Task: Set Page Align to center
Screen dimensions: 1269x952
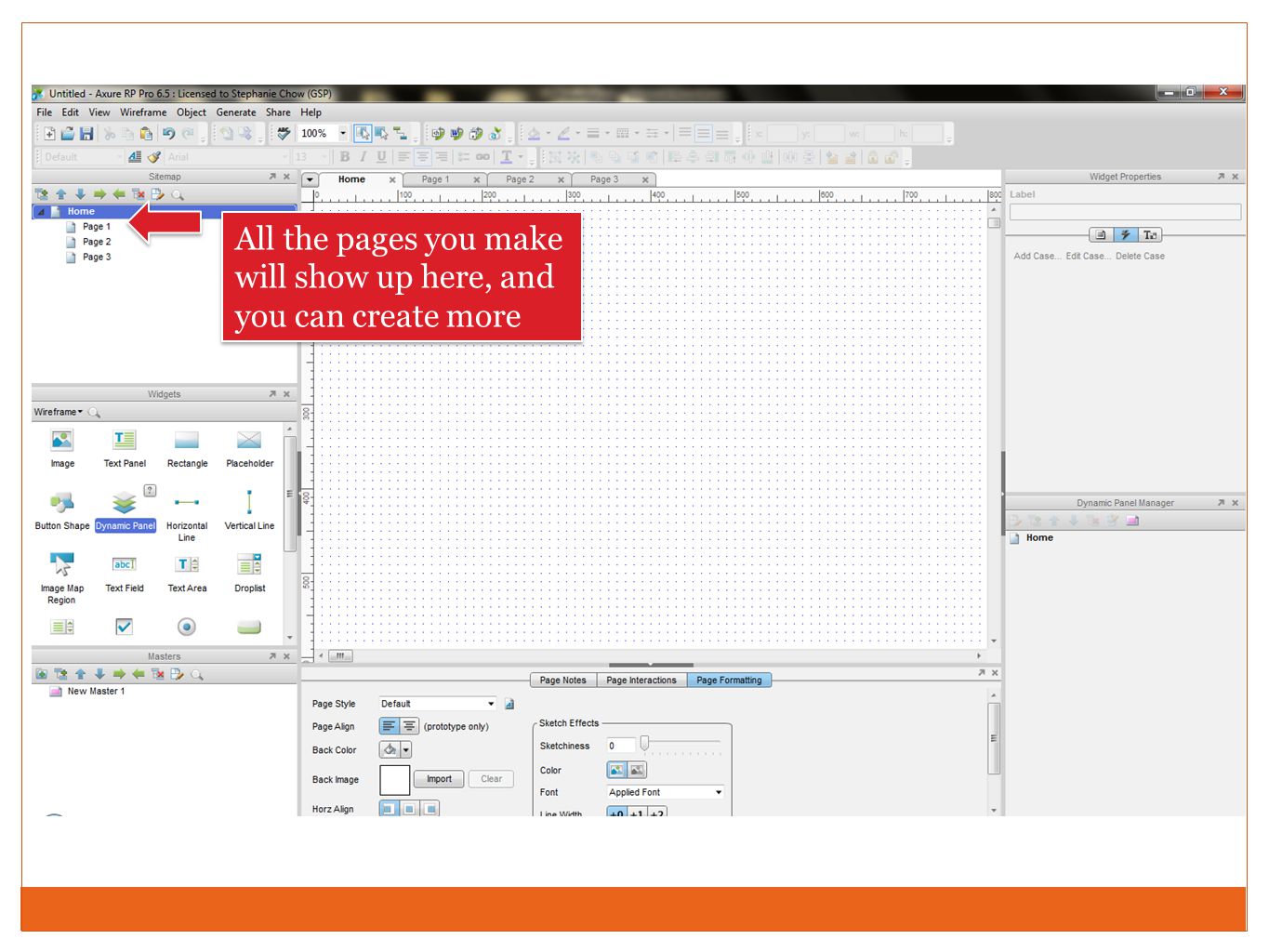Action: (x=409, y=726)
